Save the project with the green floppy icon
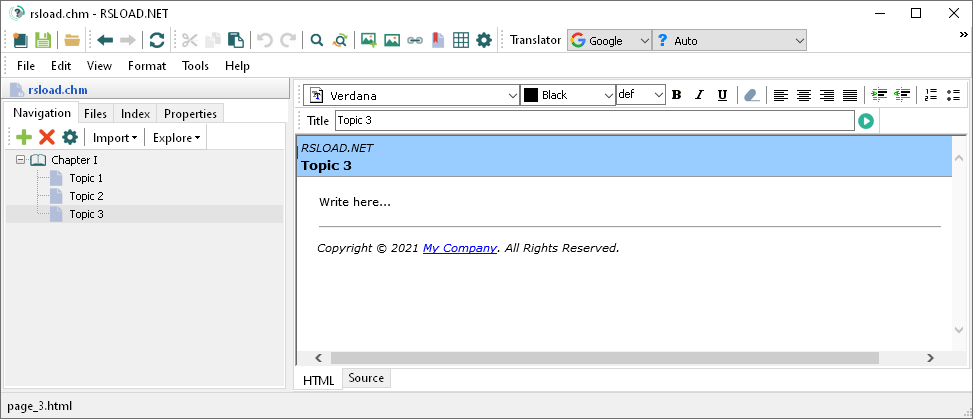973x419 pixels. click(x=43, y=40)
